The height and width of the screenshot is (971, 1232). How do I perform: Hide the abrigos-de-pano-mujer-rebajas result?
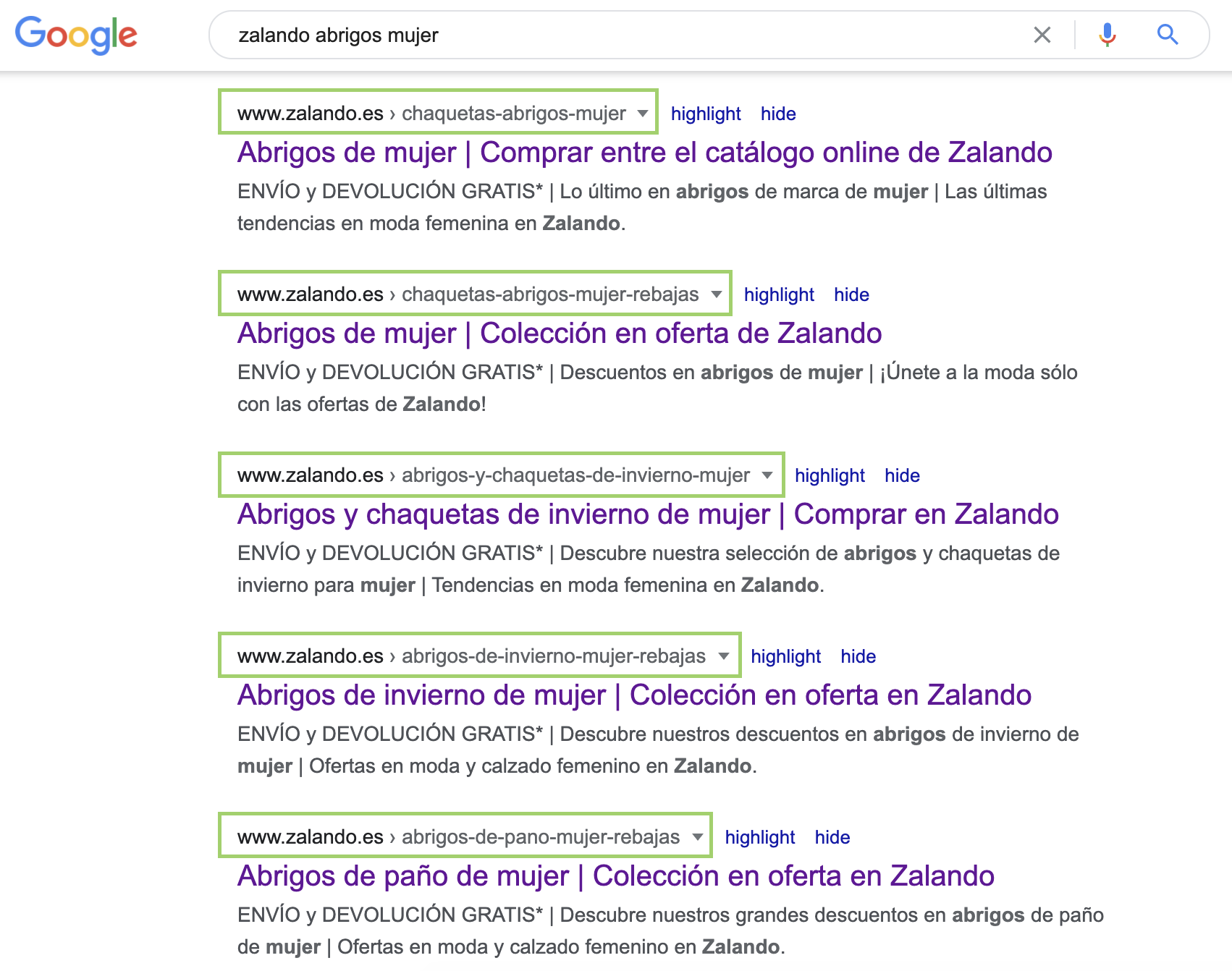point(832,837)
